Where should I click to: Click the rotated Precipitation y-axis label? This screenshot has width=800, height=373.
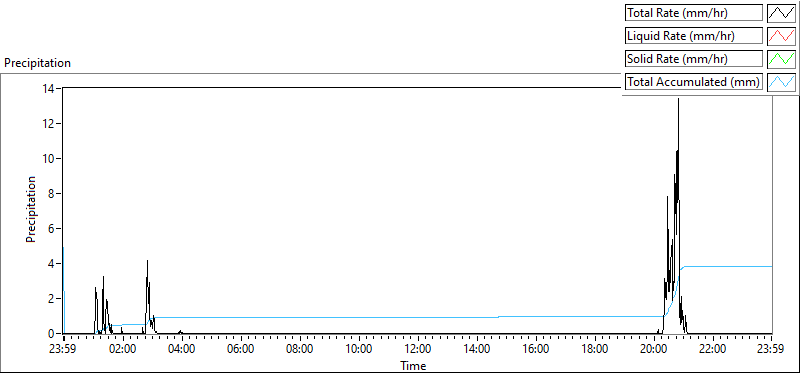pyautogui.click(x=31, y=210)
